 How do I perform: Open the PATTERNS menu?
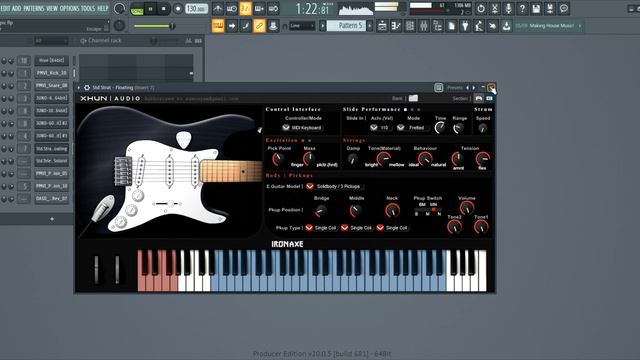(x=34, y=8)
